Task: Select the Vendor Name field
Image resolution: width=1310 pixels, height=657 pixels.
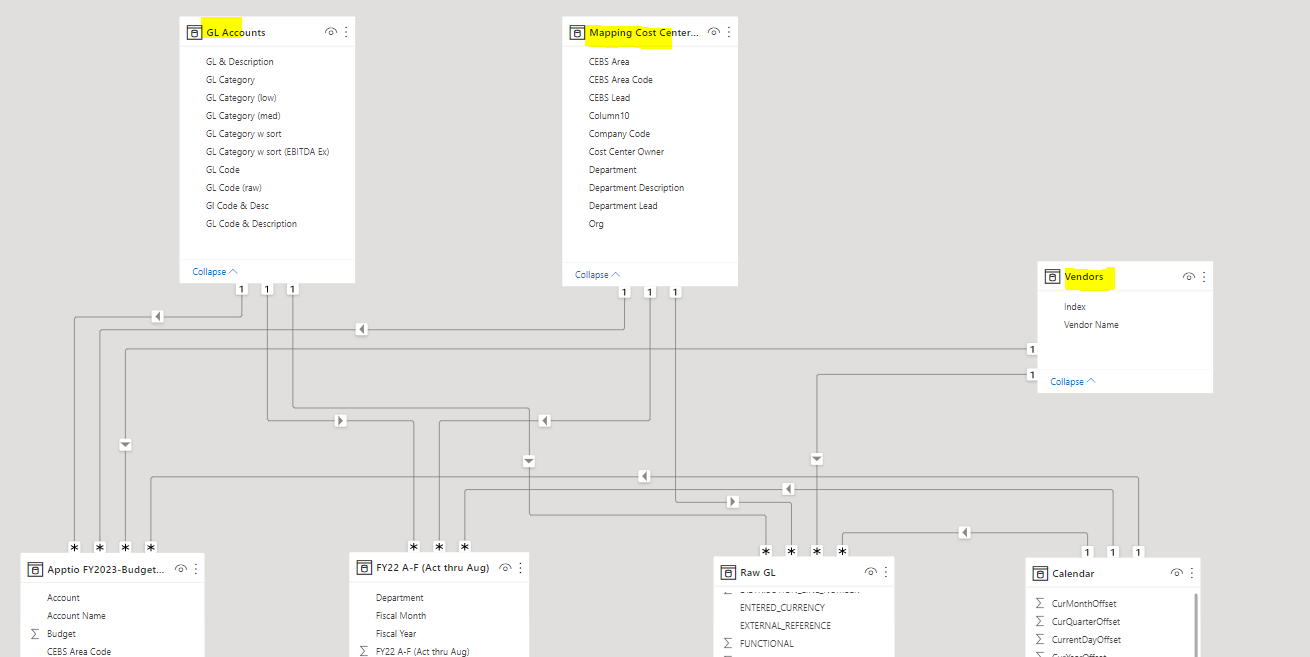Action: [1091, 325]
